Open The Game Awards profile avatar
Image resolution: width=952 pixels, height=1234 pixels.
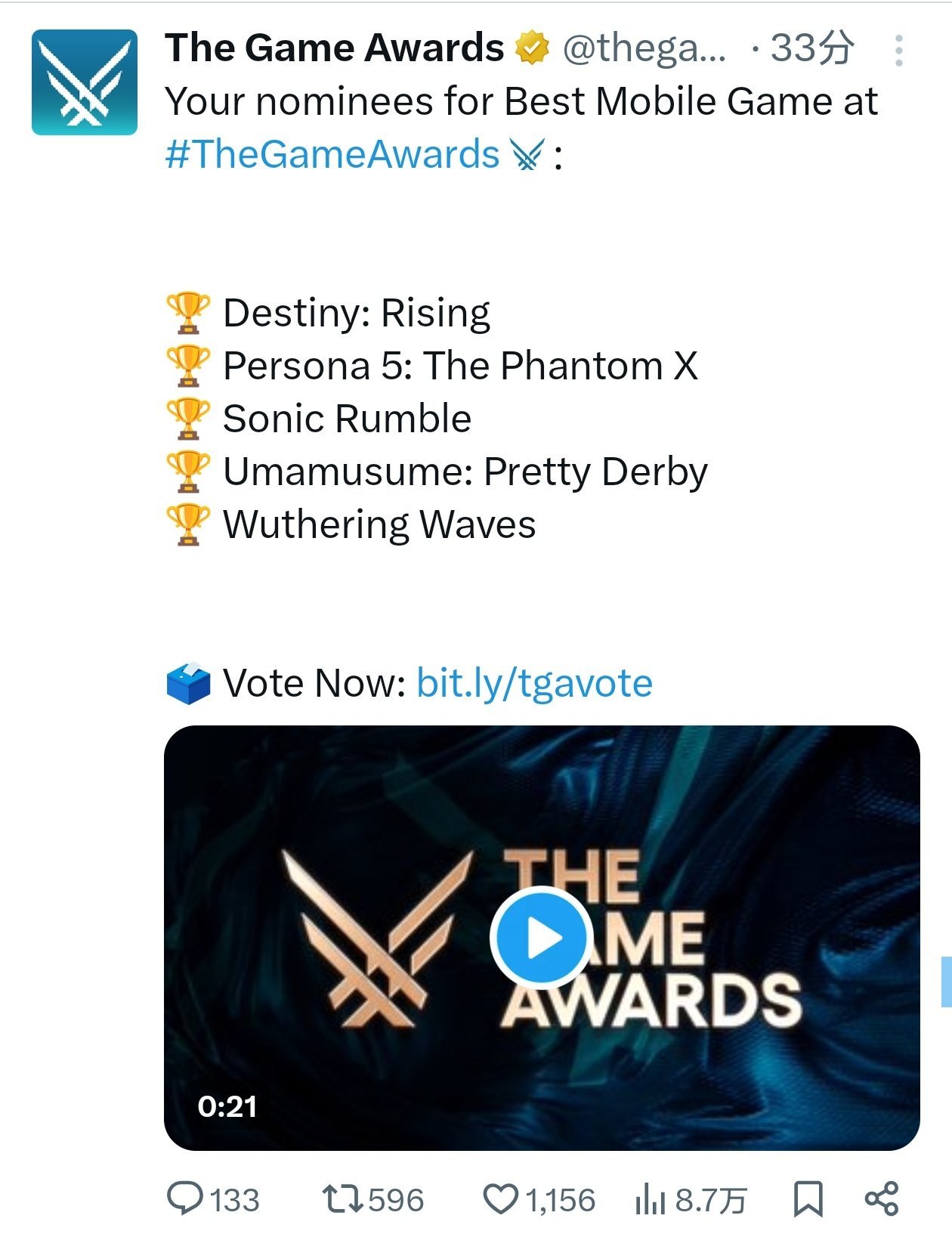click(85, 82)
